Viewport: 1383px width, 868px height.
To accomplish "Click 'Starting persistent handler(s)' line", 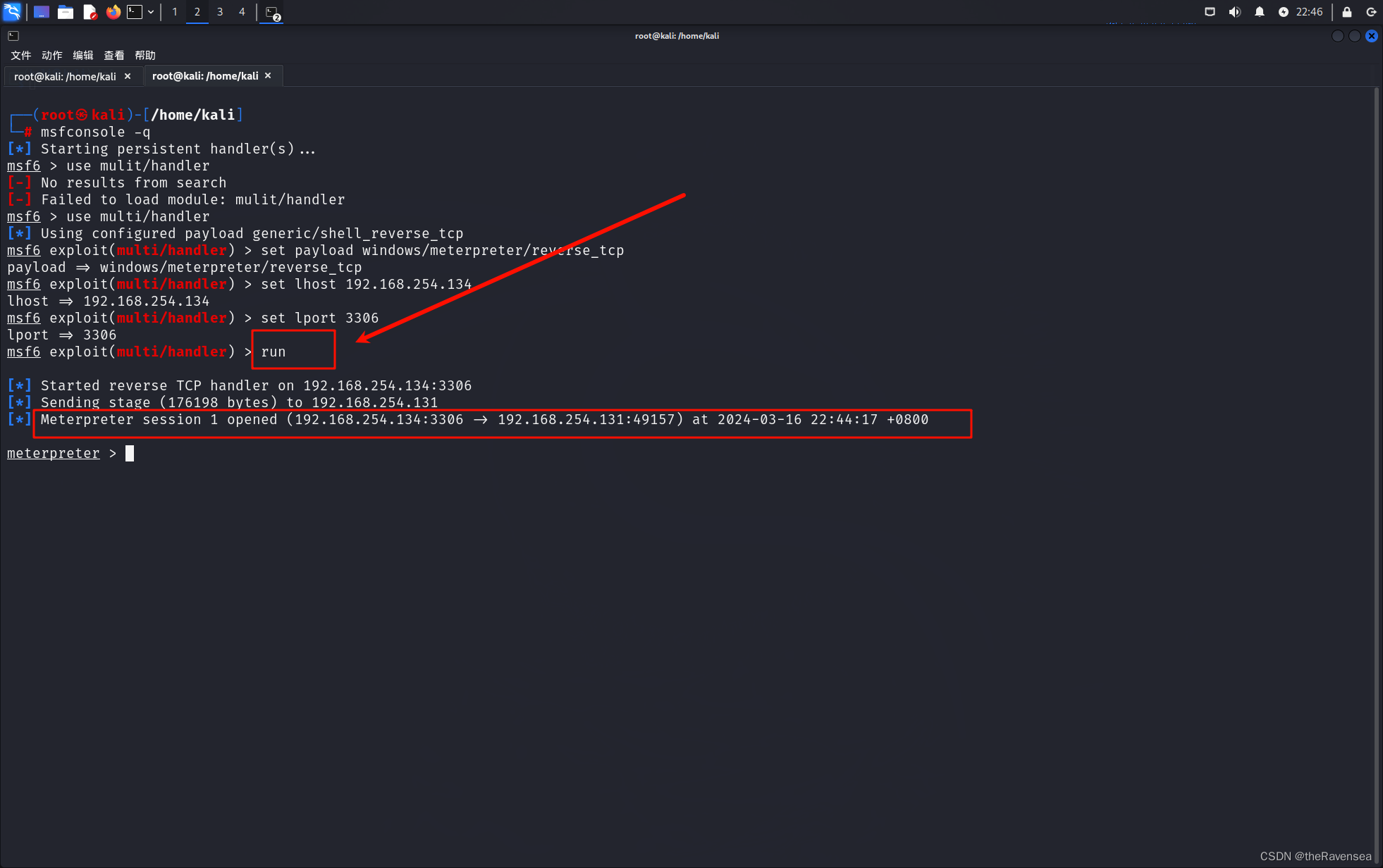I will 161,149.
